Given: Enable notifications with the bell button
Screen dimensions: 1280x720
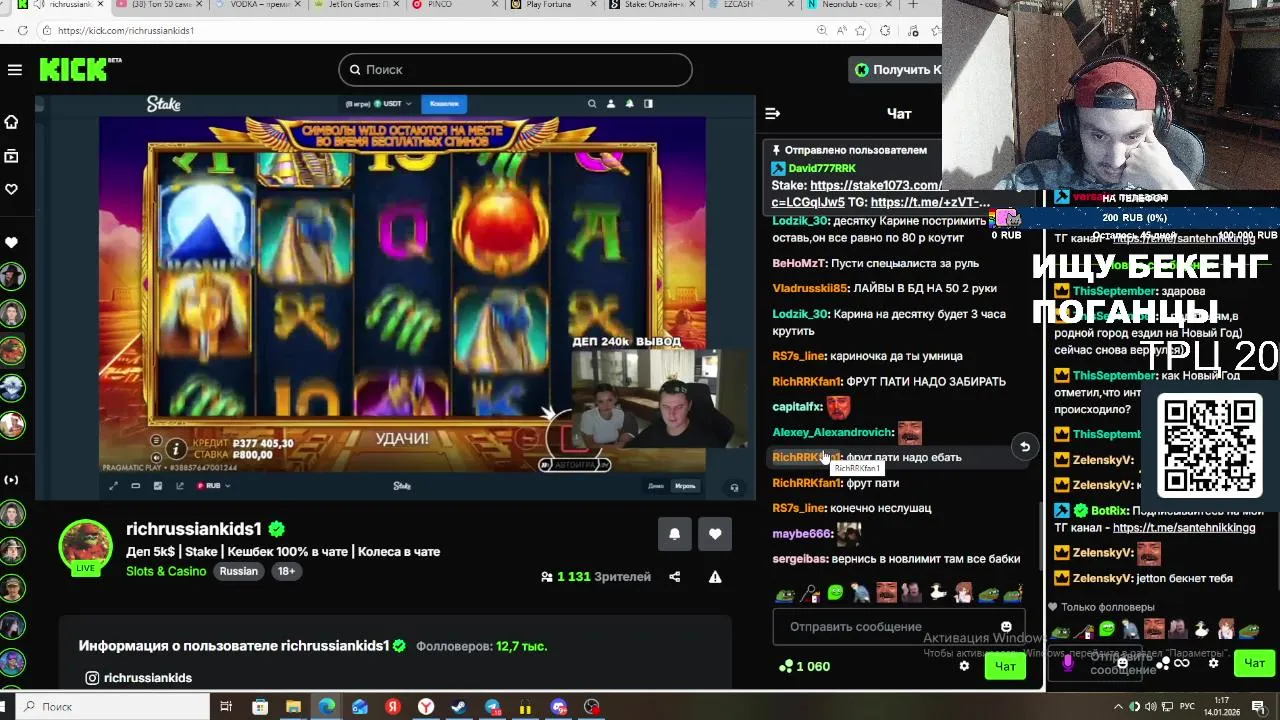Looking at the screenshot, I should (674, 534).
